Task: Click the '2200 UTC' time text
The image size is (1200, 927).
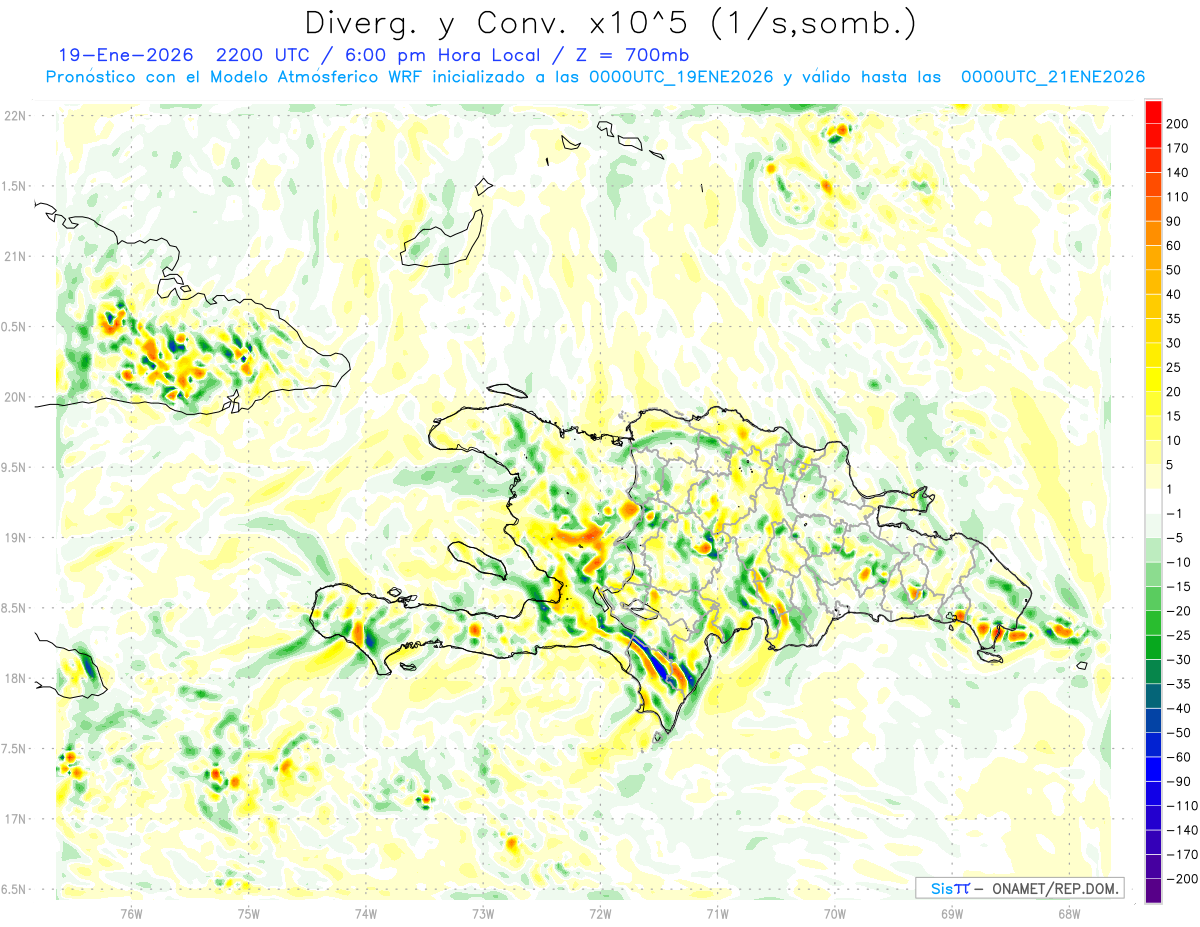Action: click(264, 55)
